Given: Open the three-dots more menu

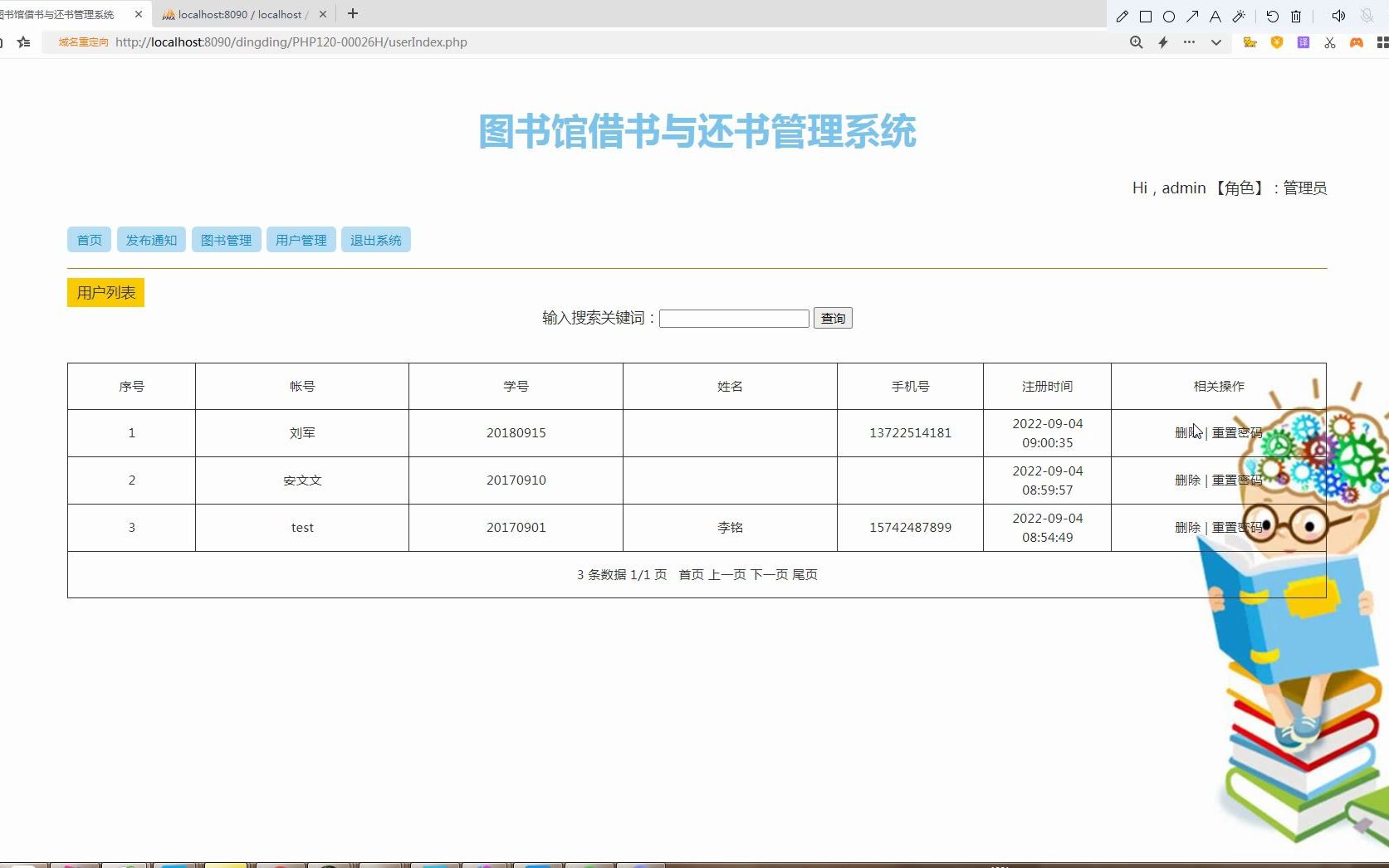Looking at the screenshot, I should click(1190, 42).
